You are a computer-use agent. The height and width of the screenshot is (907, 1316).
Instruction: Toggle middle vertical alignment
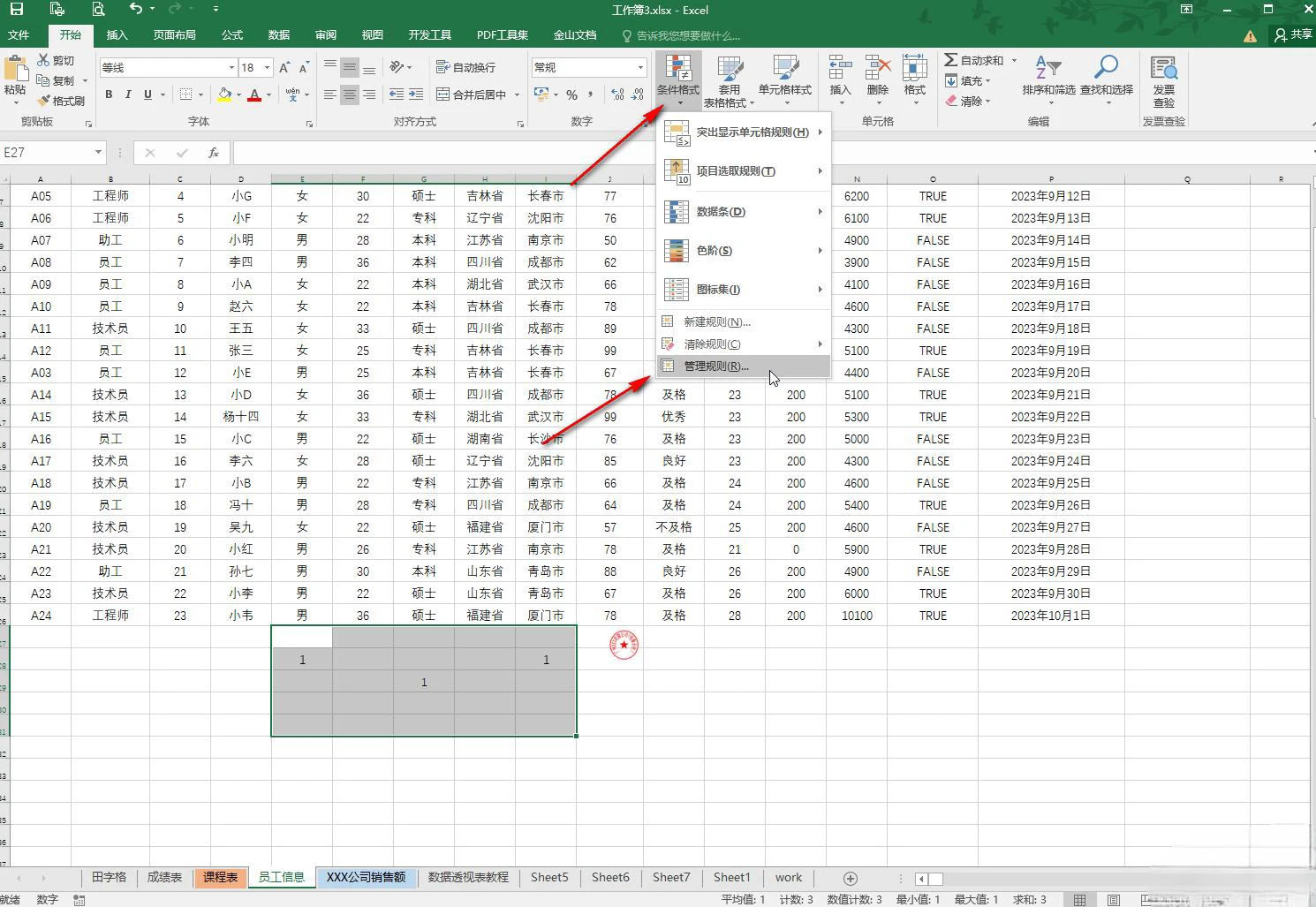[x=350, y=67]
